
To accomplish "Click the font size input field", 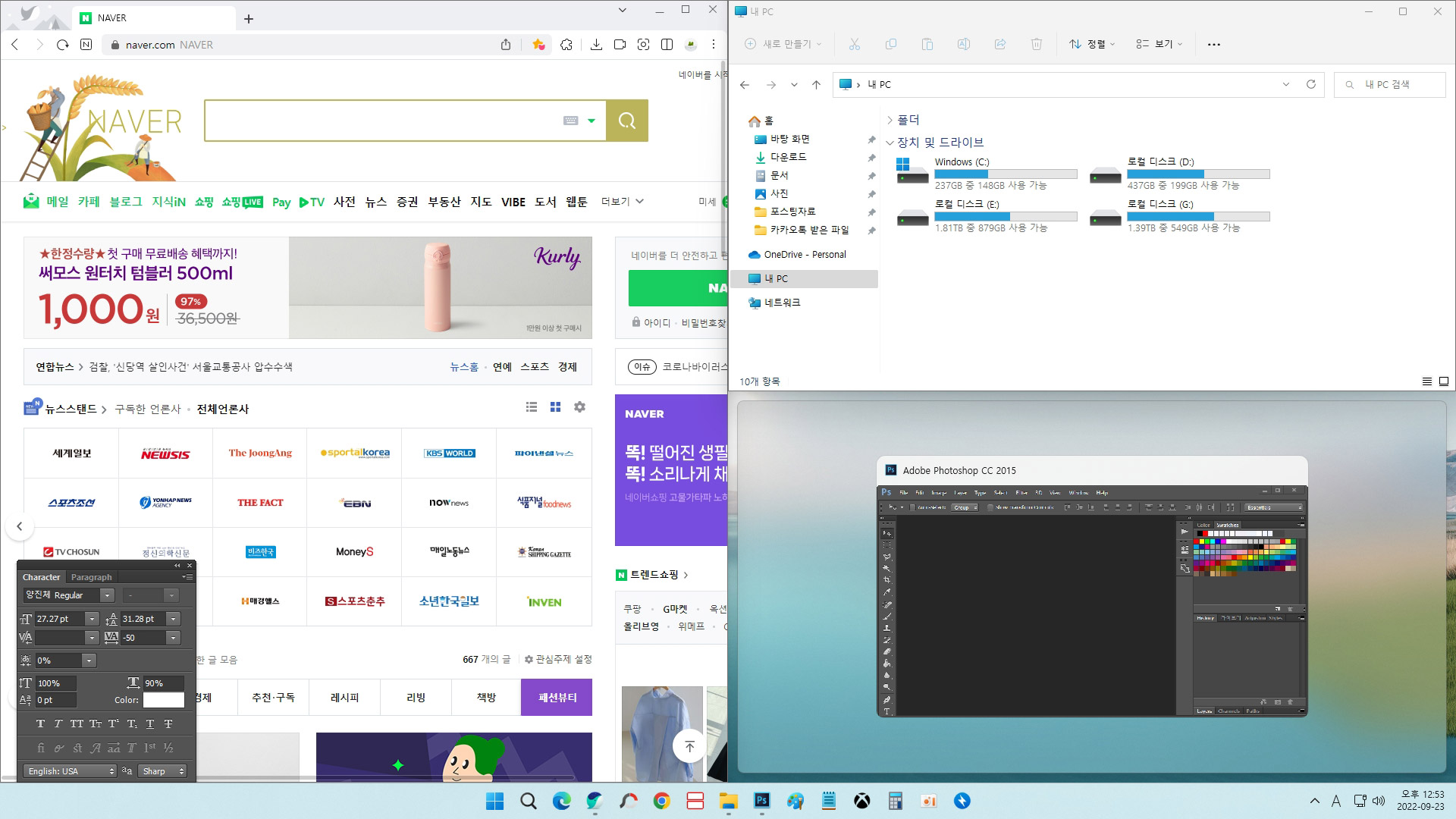I will [57, 618].
